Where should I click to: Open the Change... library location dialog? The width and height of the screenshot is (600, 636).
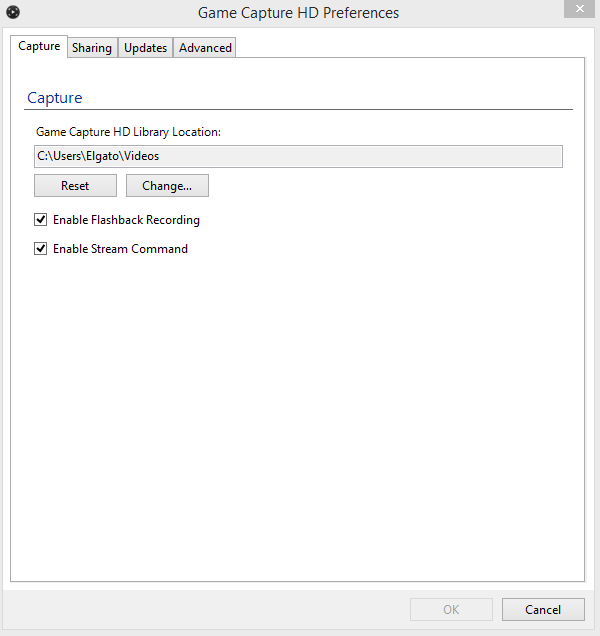coord(167,186)
